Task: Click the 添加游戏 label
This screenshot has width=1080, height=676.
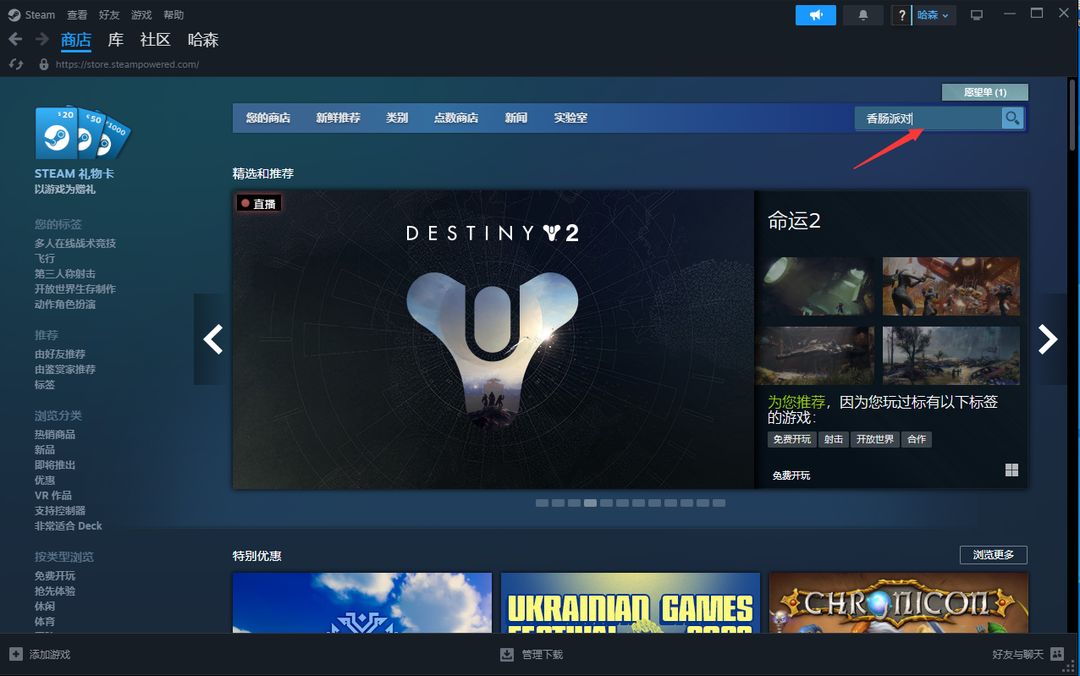Action: pos(50,655)
